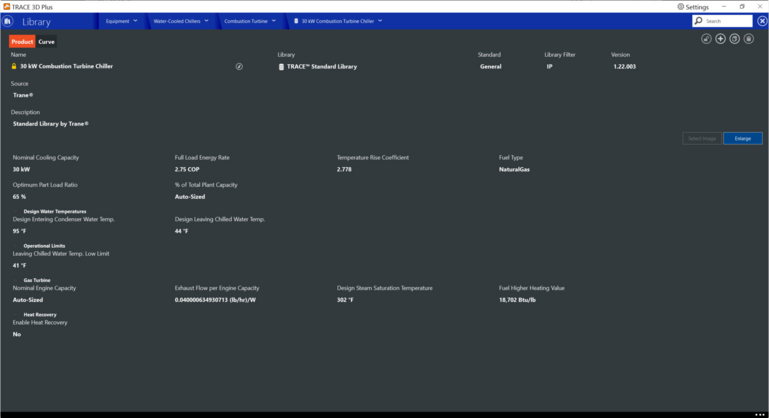Click the TRACE 3D Plus app logo
This screenshot has height=418, width=769.
(x=6, y=6)
